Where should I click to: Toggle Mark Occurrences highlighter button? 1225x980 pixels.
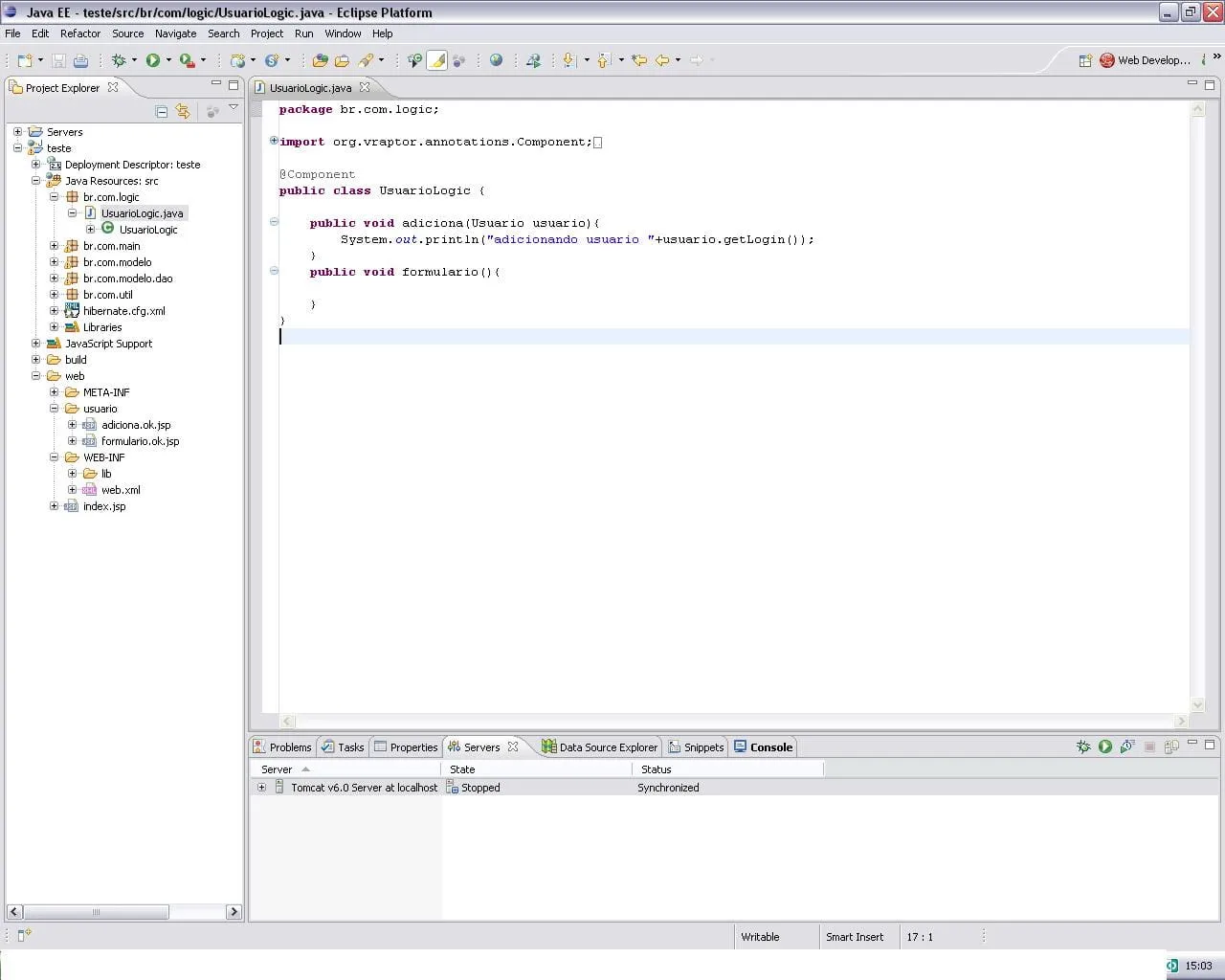436,60
